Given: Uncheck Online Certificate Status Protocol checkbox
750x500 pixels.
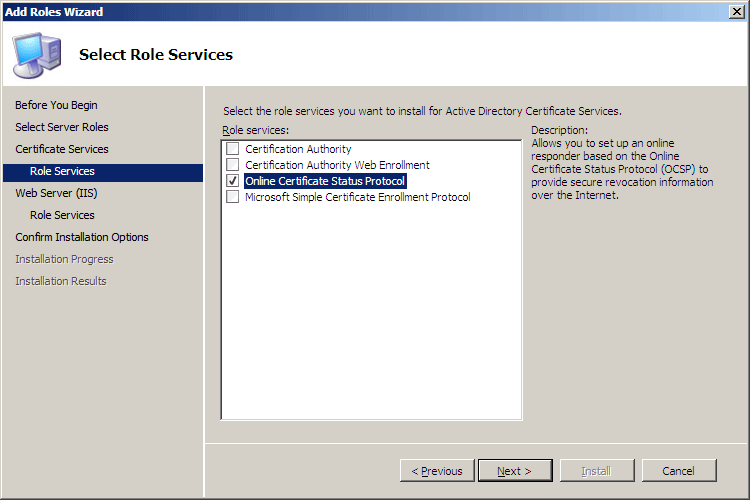Looking at the screenshot, I should pyautogui.click(x=232, y=181).
